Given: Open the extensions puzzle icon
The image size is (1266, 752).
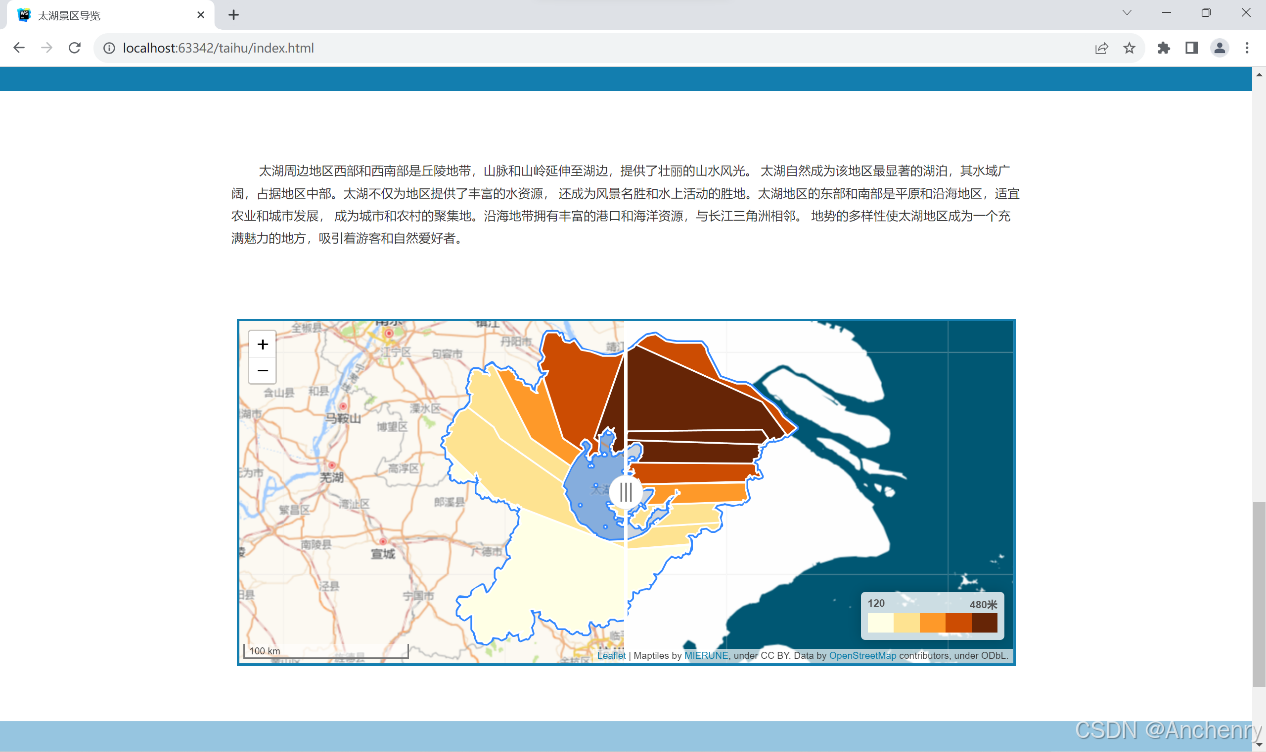Looking at the screenshot, I should (x=1163, y=47).
